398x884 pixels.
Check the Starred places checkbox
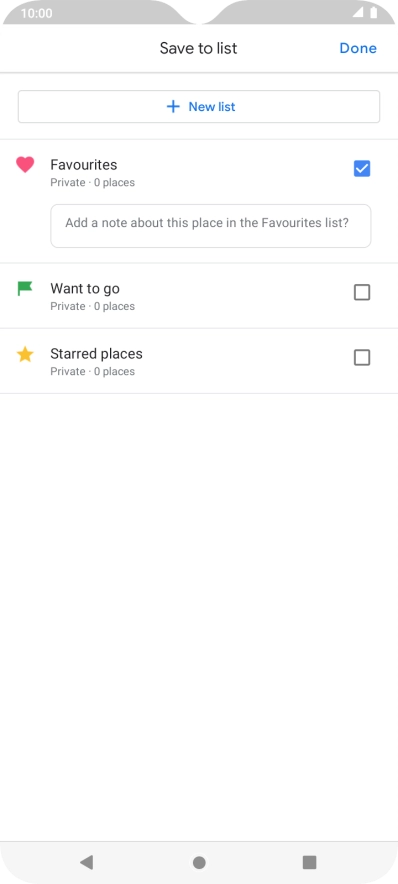click(362, 357)
